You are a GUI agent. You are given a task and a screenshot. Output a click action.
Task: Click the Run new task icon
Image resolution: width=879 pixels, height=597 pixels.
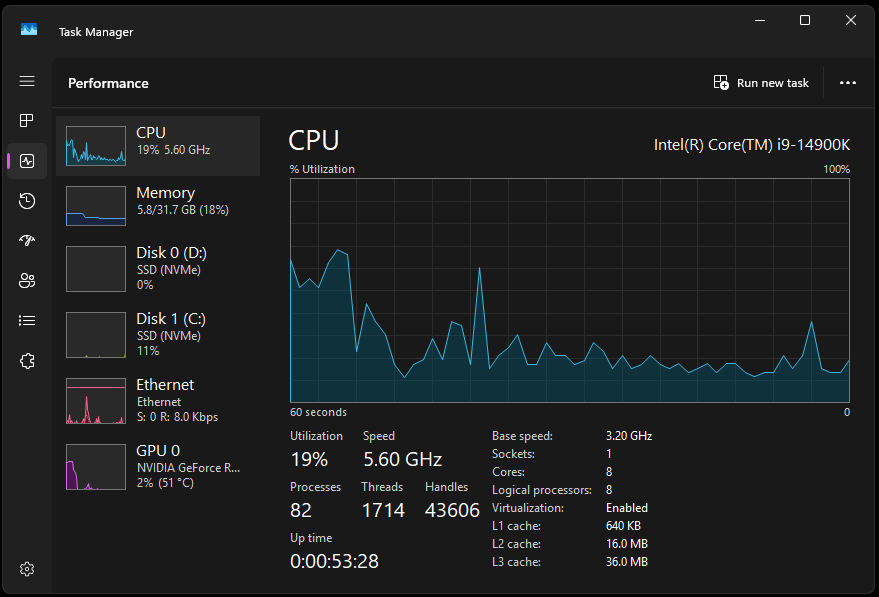click(721, 82)
